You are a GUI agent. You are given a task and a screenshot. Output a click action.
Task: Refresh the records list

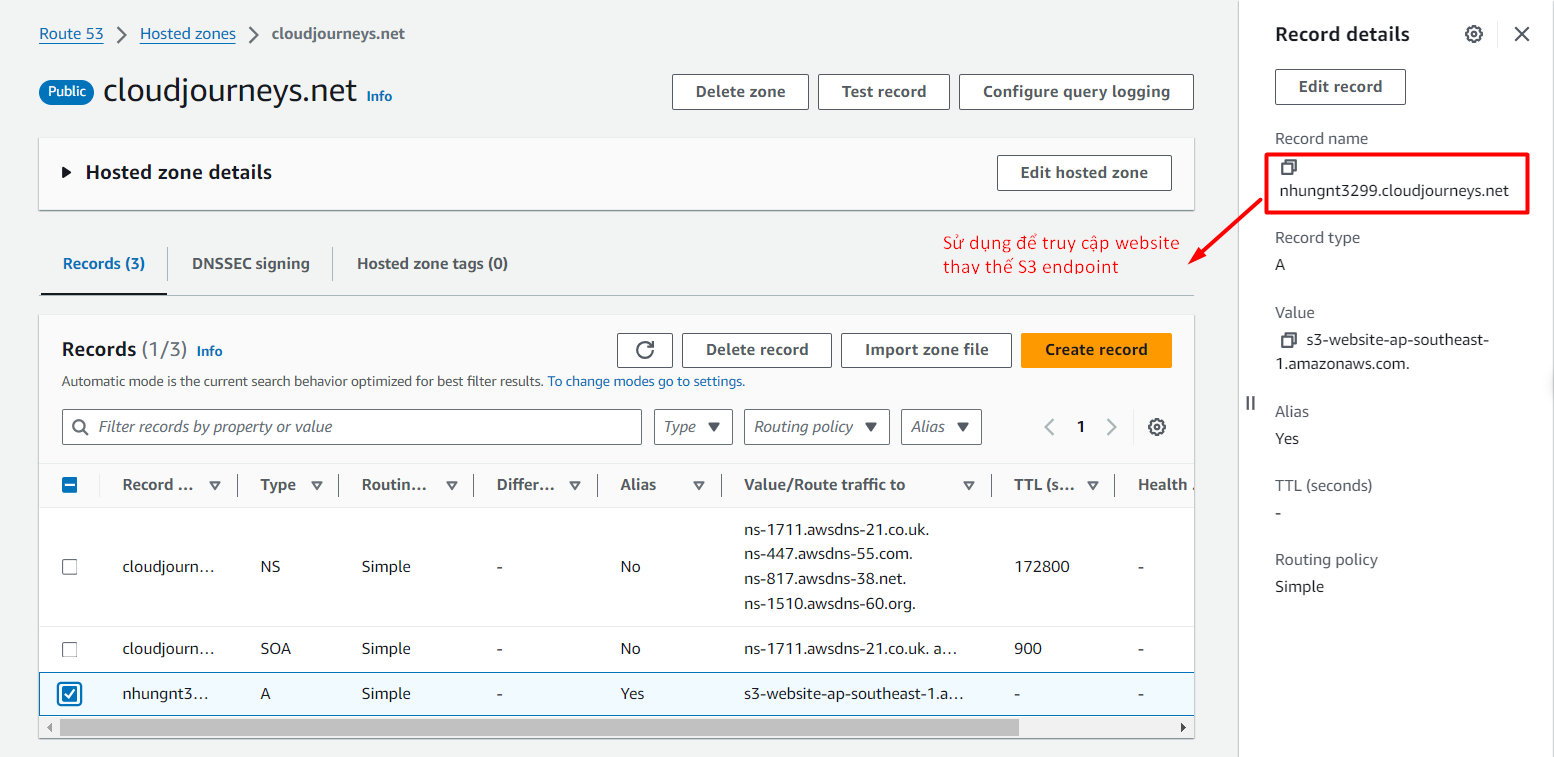(x=645, y=350)
